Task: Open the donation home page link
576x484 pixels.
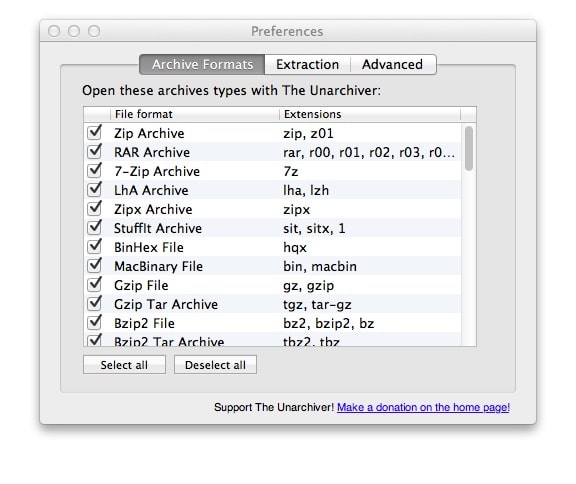Action: coord(423,407)
